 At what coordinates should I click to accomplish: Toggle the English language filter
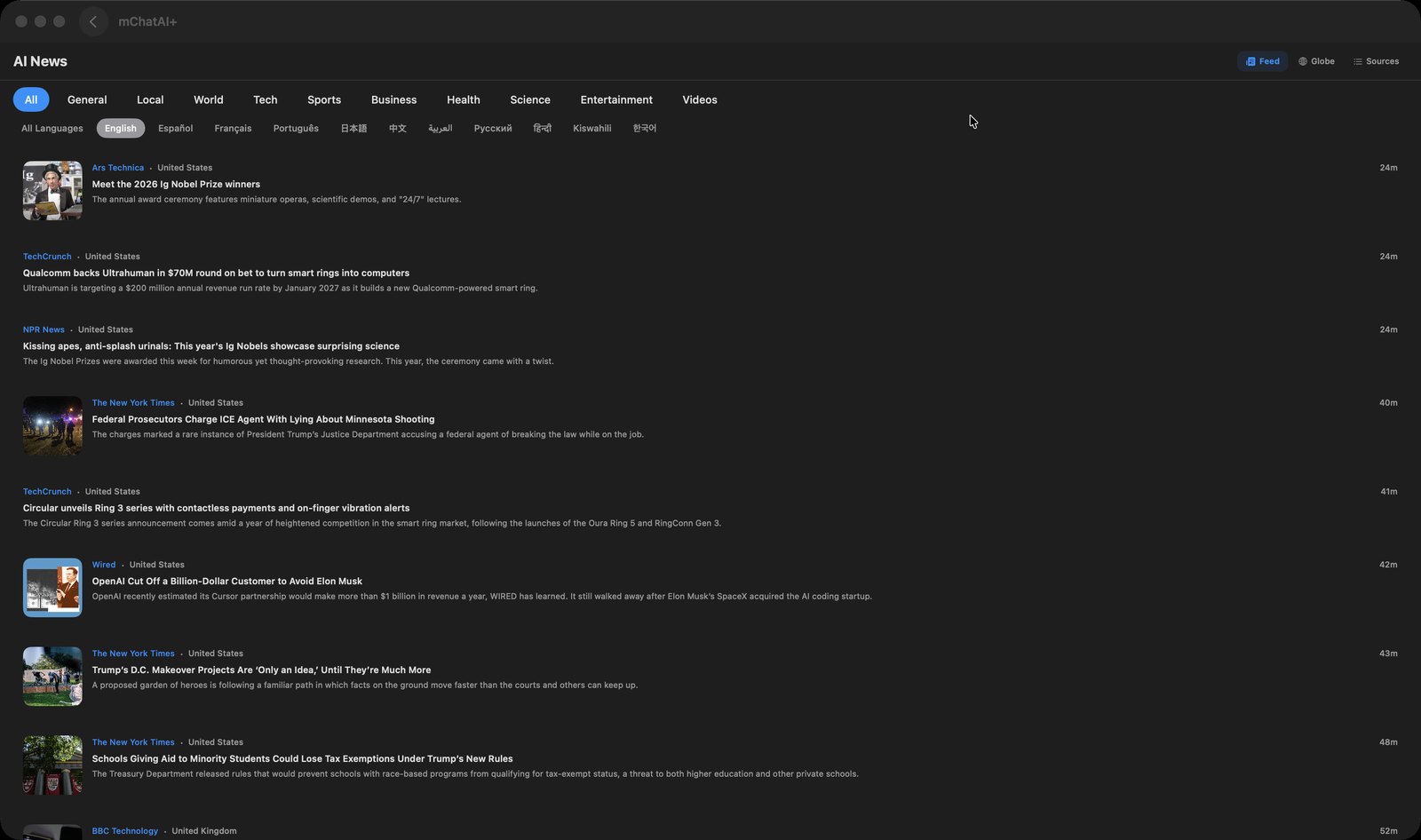pyautogui.click(x=121, y=128)
